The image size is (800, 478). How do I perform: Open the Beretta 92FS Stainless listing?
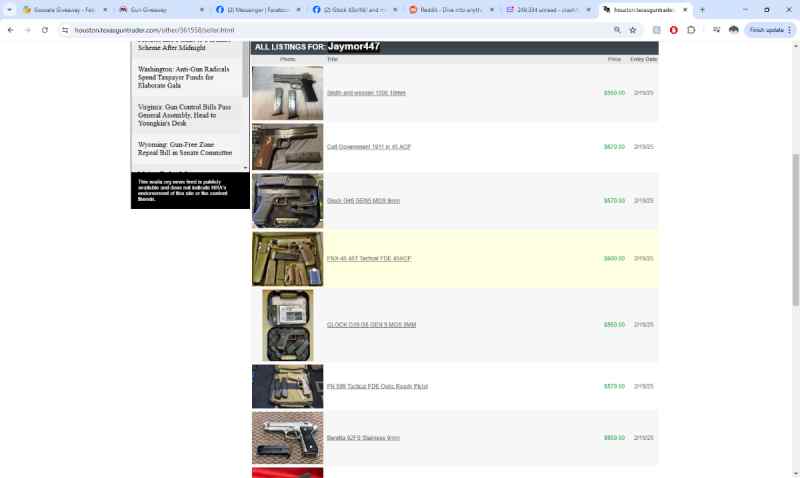point(363,438)
